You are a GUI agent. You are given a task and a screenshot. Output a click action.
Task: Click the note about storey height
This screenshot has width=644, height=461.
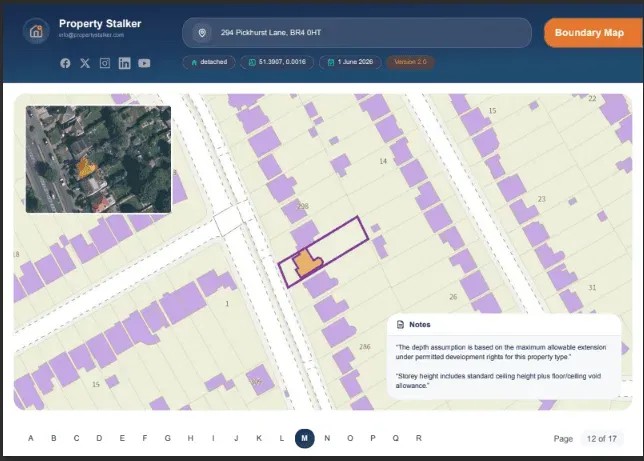[498, 381]
